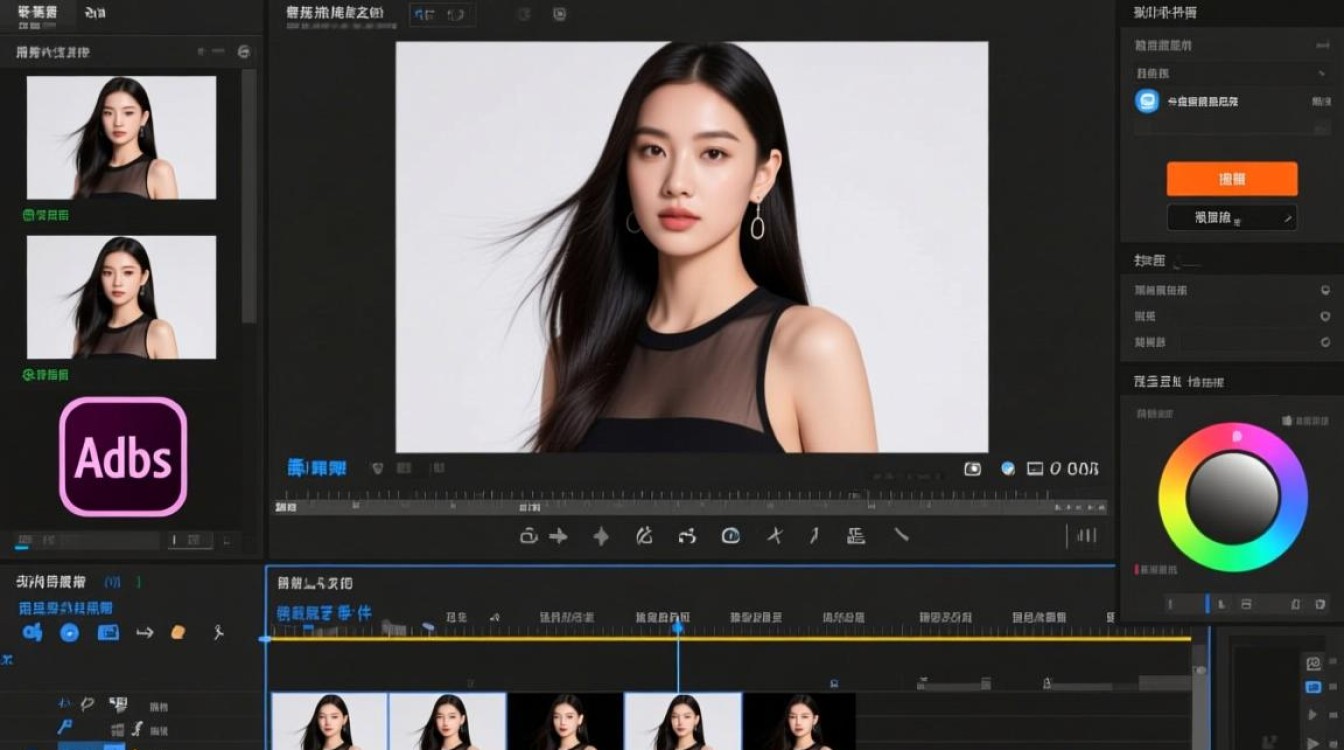
Task: Open the vertical bars audio meter icon
Action: 1086,536
